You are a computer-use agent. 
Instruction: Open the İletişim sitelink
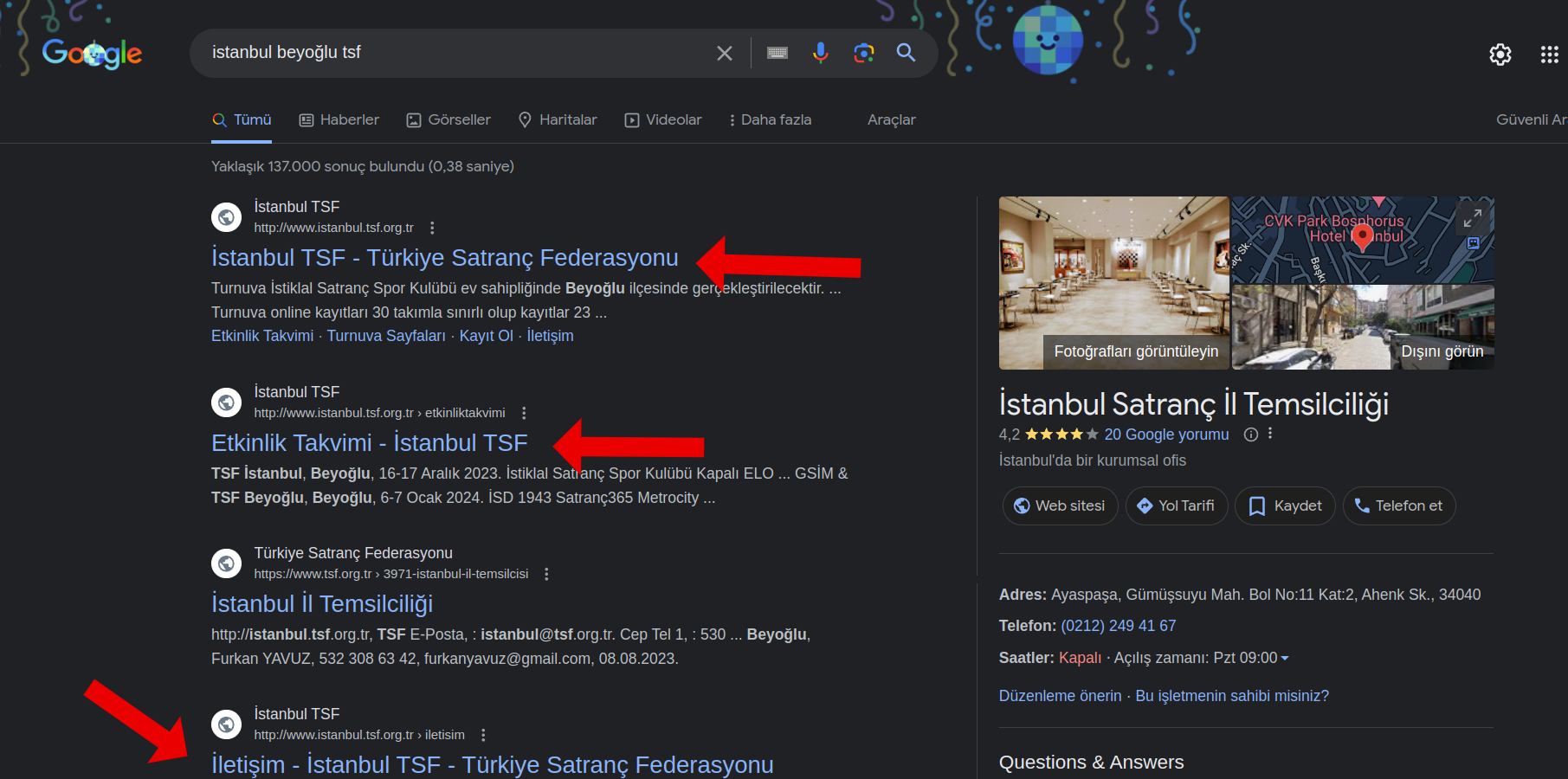point(550,336)
